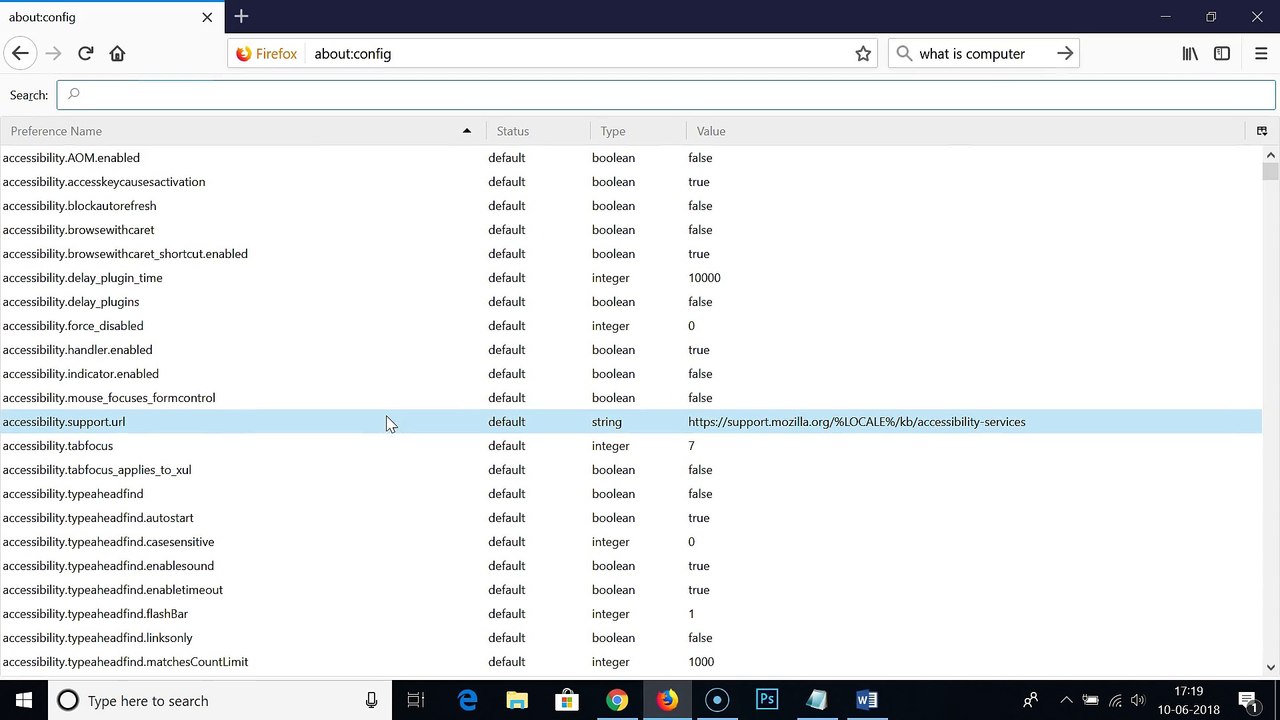
Task: Open the Firefox home page
Action: tap(117, 53)
